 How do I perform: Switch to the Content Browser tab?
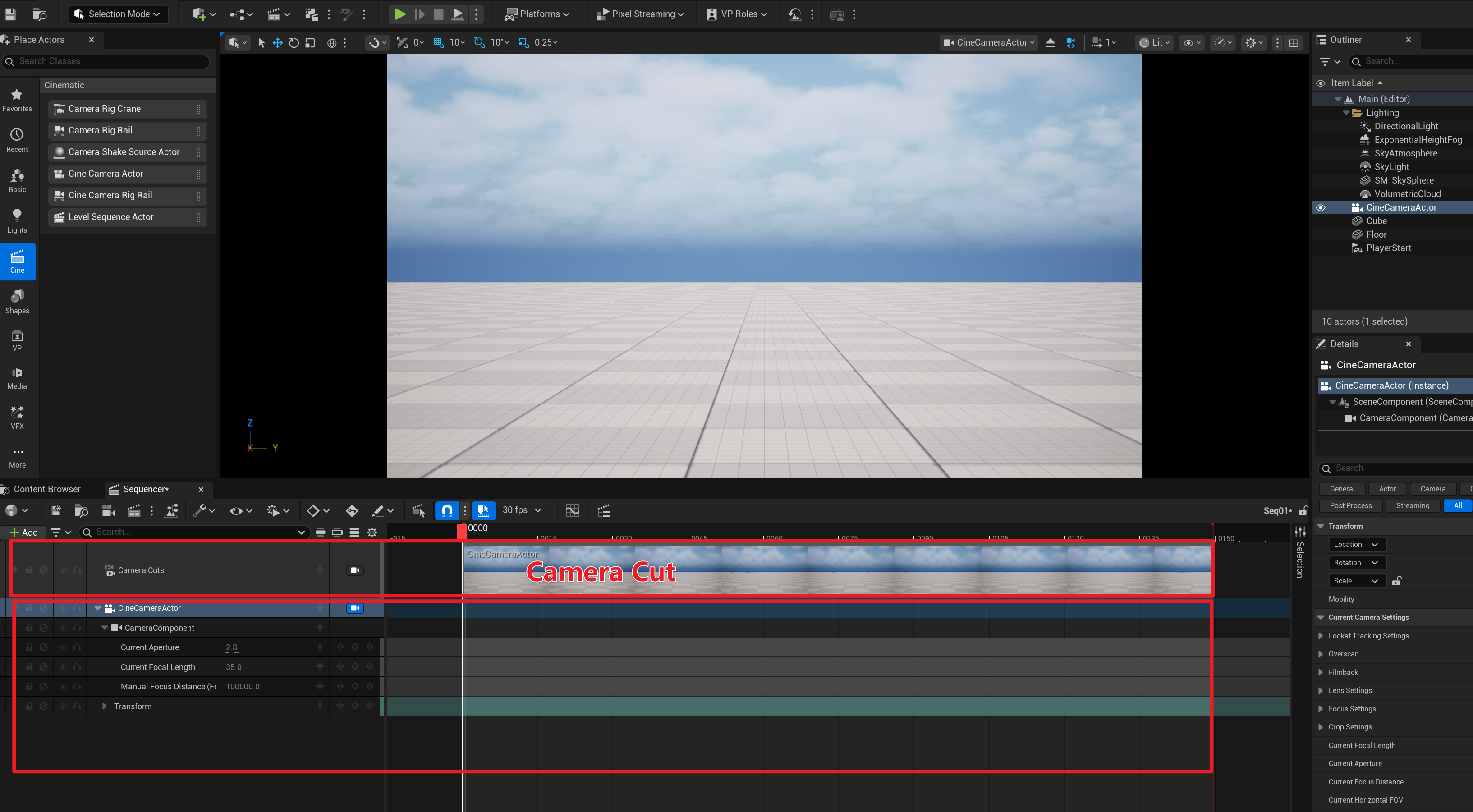47,489
